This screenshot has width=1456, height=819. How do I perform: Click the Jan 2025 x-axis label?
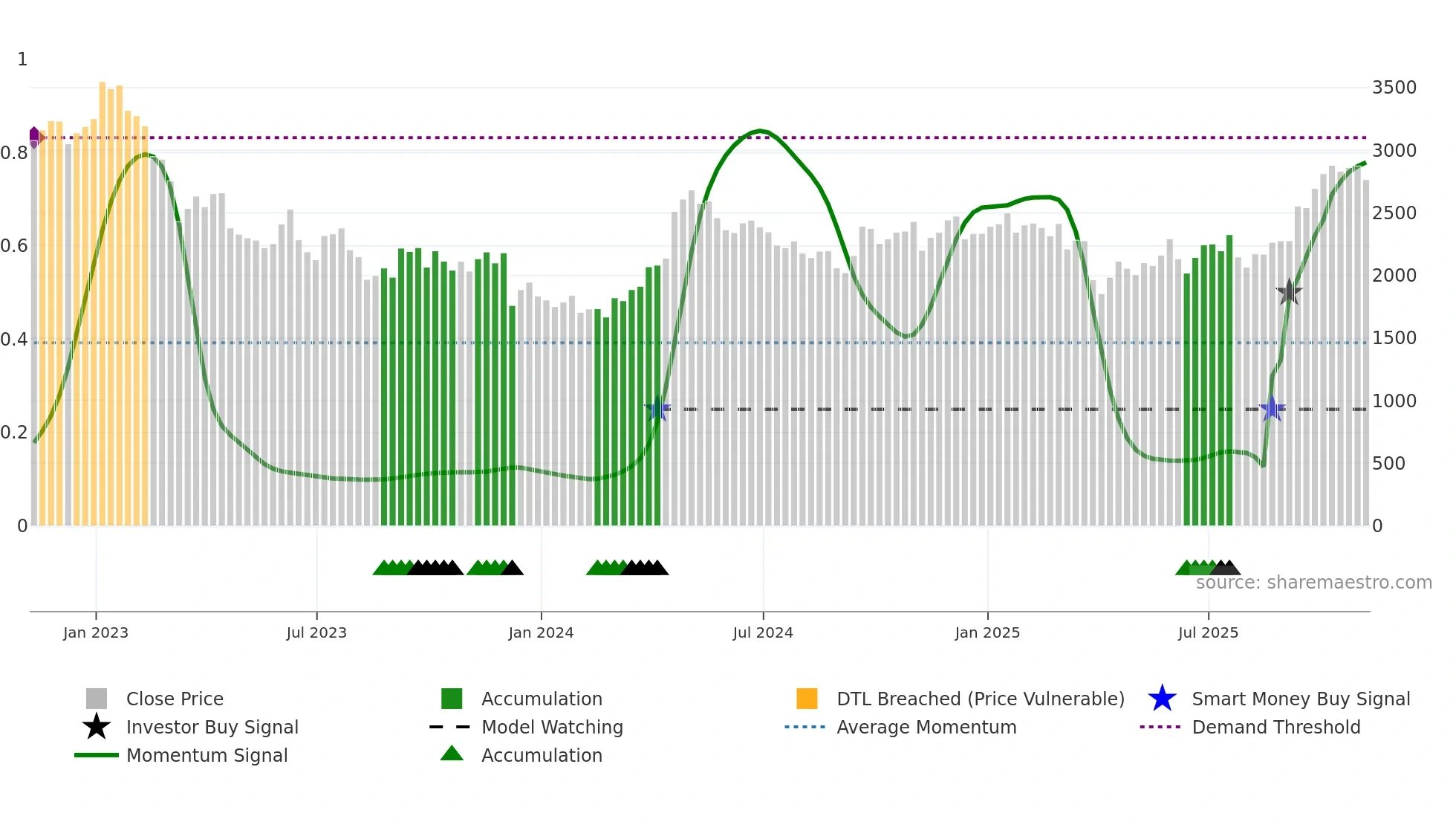tap(987, 632)
